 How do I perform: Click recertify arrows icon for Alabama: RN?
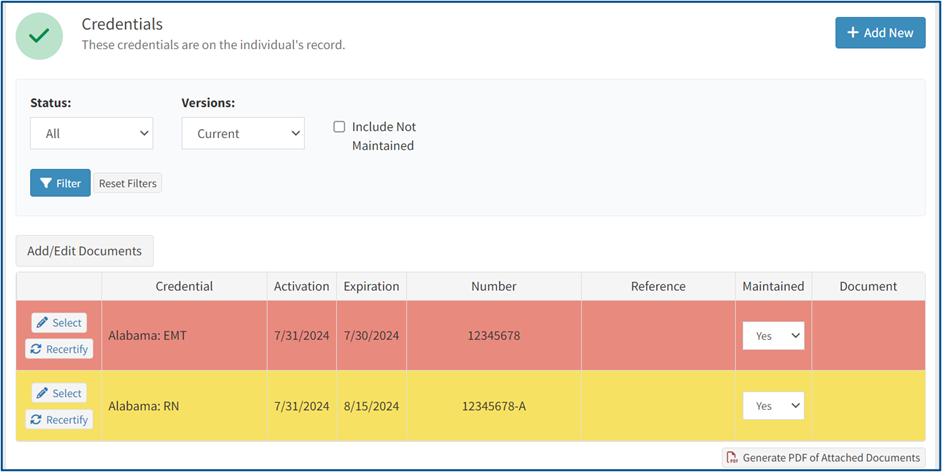[36, 419]
